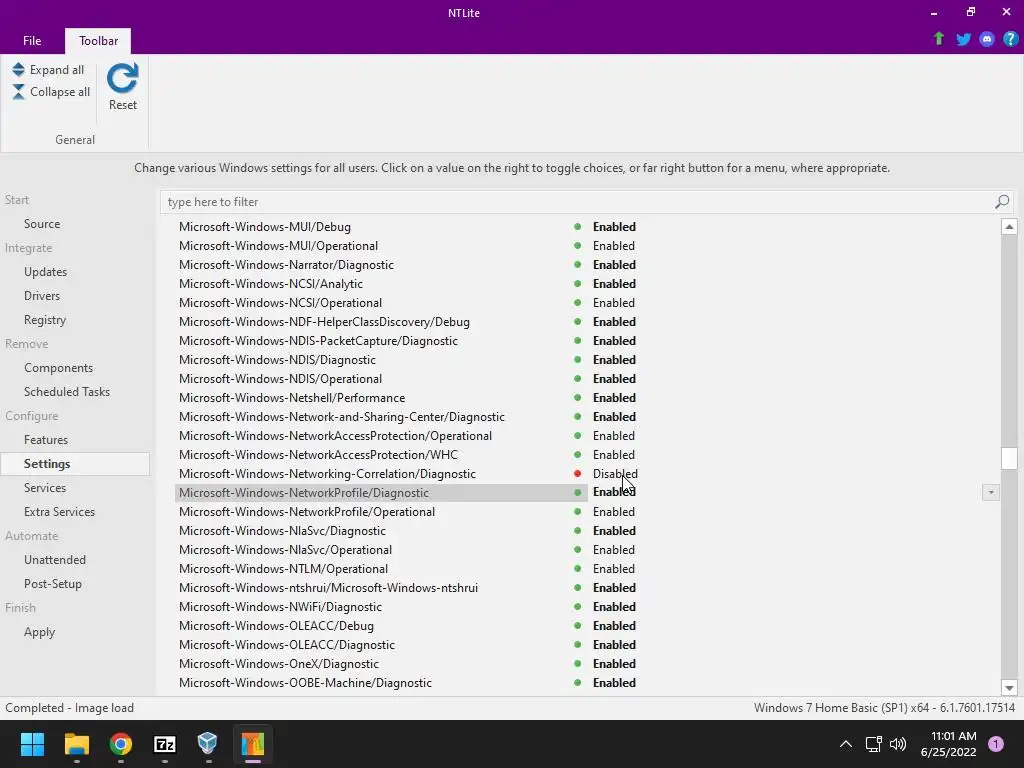Open Drivers page in sidebar
The image size is (1024, 768).
pyautogui.click(x=42, y=296)
